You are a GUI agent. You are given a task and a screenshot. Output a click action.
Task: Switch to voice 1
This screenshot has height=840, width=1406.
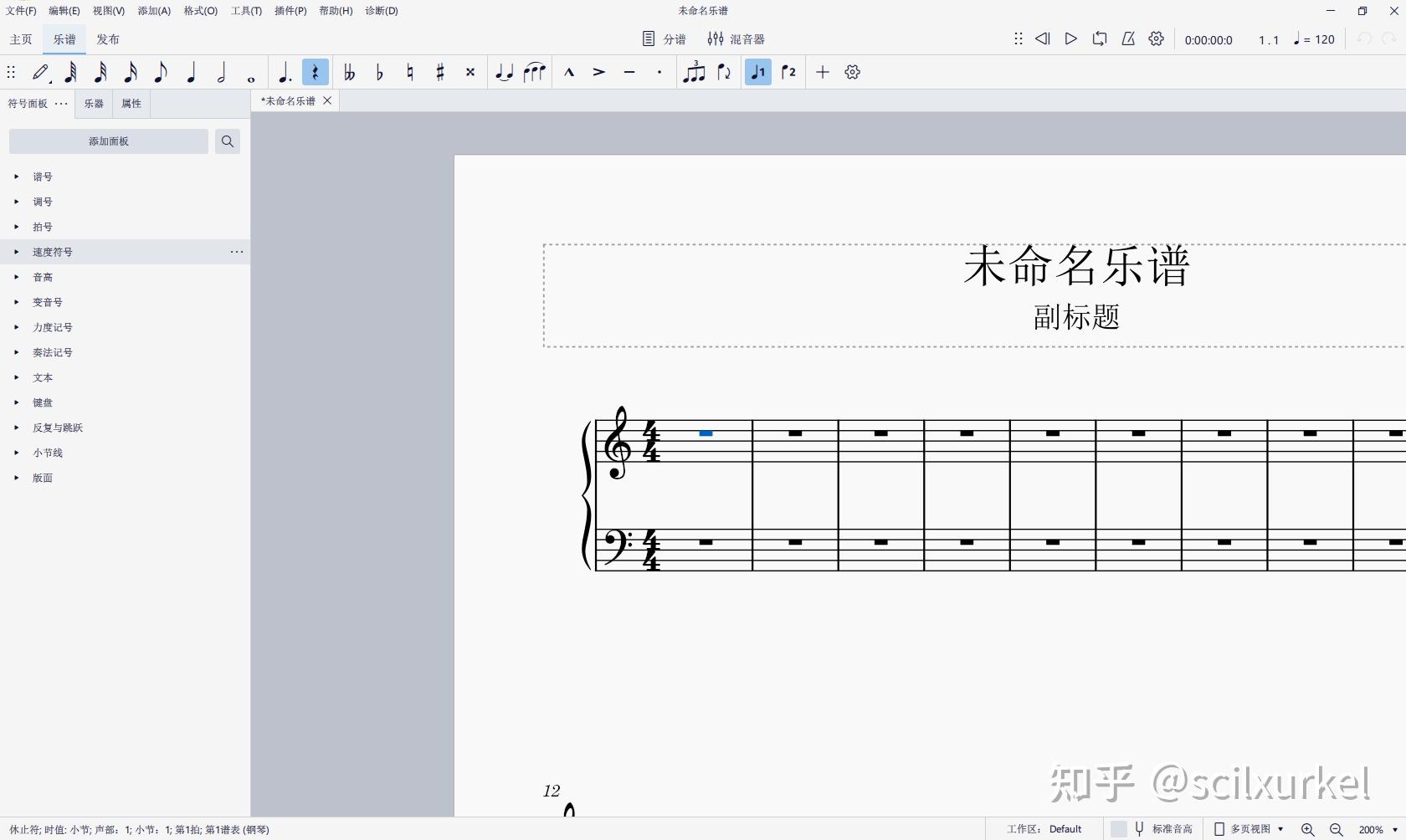coord(758,73)
